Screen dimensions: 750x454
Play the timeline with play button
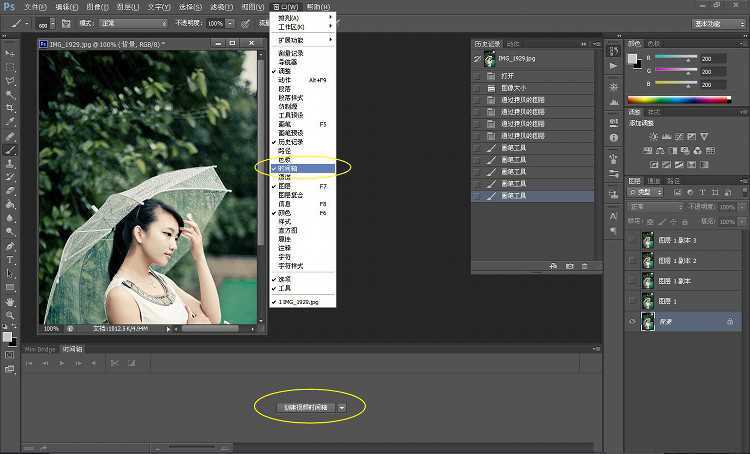[x=61, y=364]
